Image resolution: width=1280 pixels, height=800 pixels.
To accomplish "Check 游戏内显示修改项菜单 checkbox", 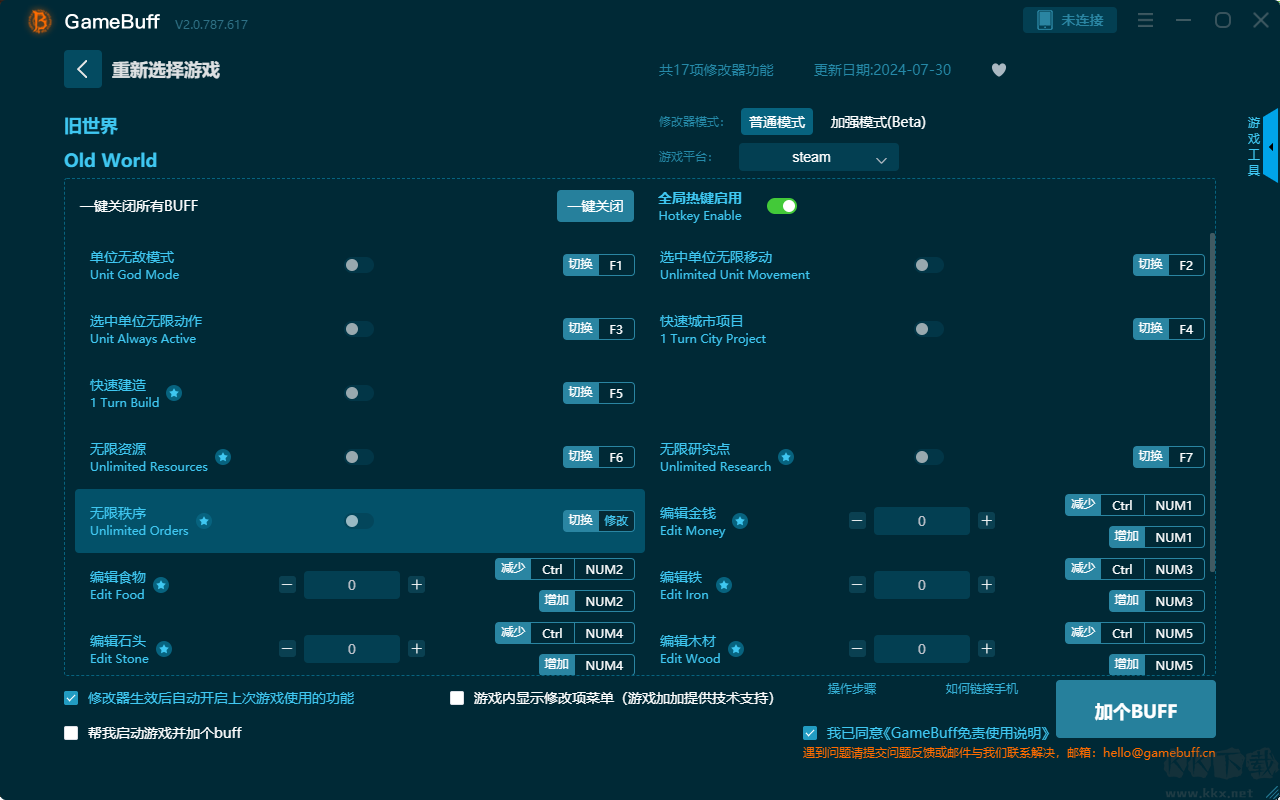I will (x=457, y=698).
